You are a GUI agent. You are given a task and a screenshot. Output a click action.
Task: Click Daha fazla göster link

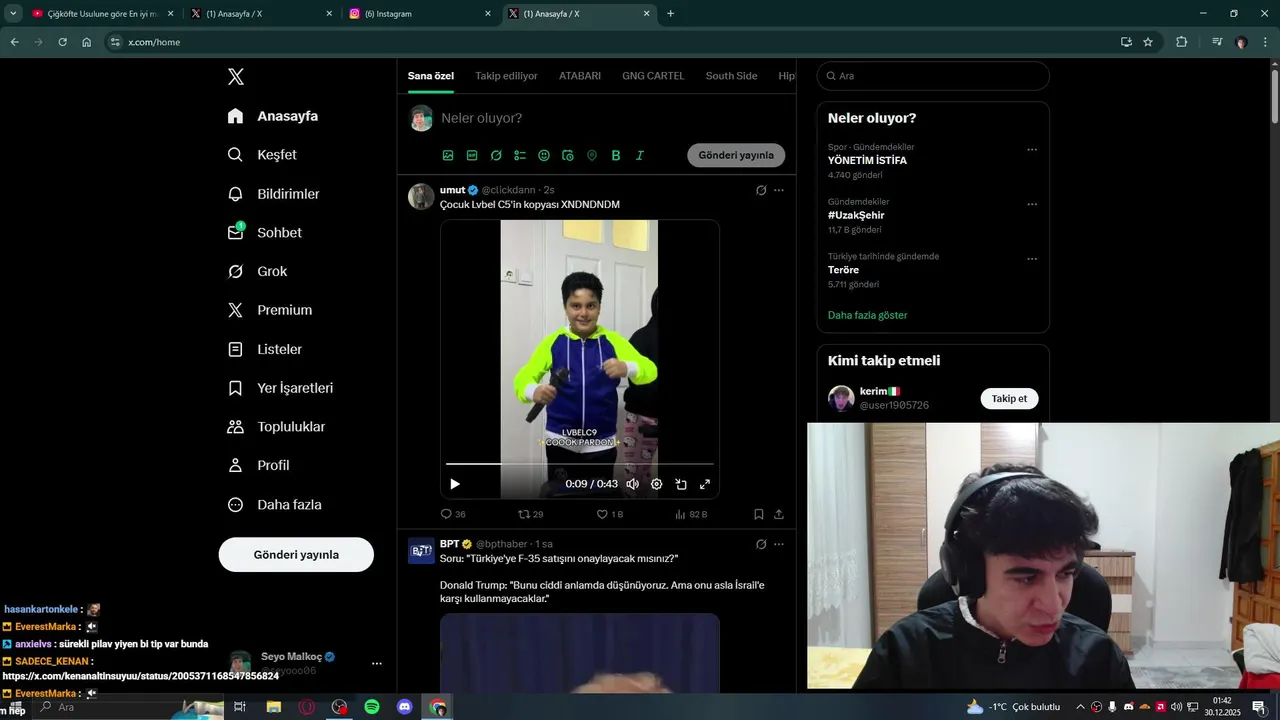click(x=867, y=315)
